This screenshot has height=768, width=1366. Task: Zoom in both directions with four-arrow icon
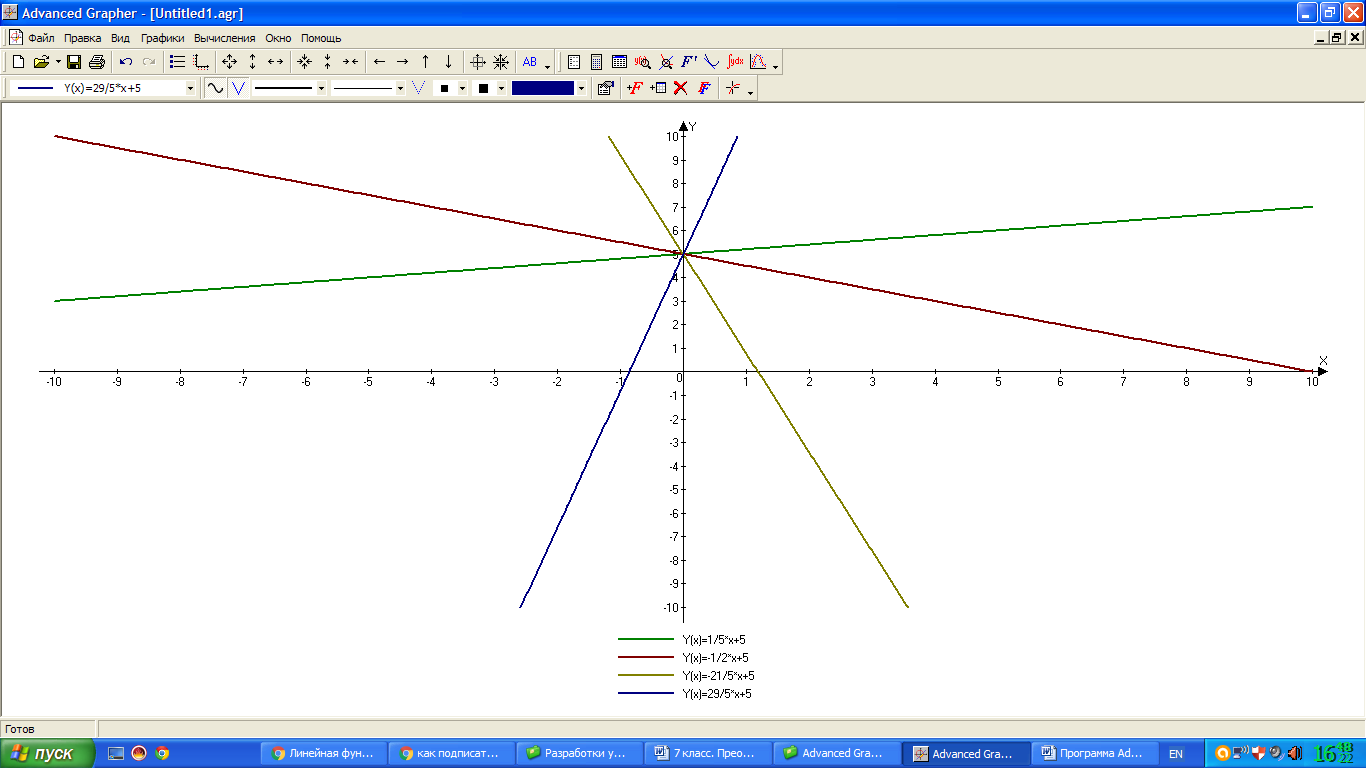coord(230,62)
